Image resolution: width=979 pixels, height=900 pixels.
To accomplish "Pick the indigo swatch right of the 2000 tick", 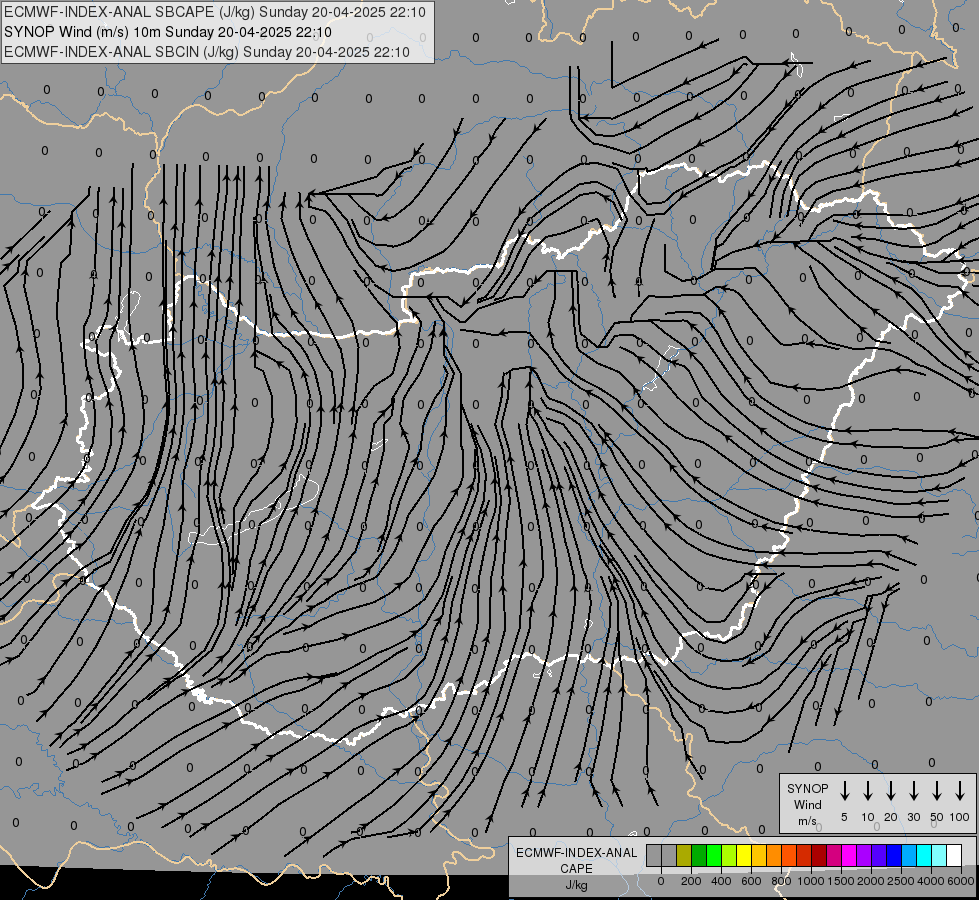I will (879, 855).
